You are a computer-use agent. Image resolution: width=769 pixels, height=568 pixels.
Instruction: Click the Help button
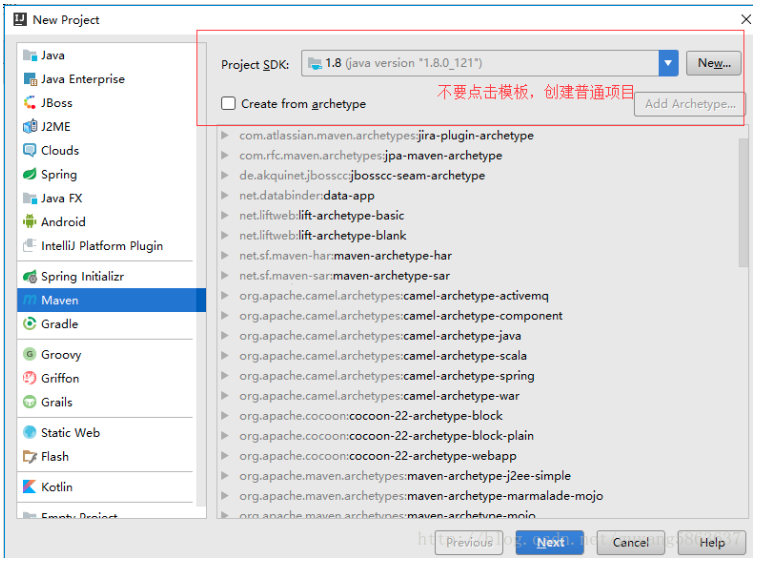coord(712,542)
